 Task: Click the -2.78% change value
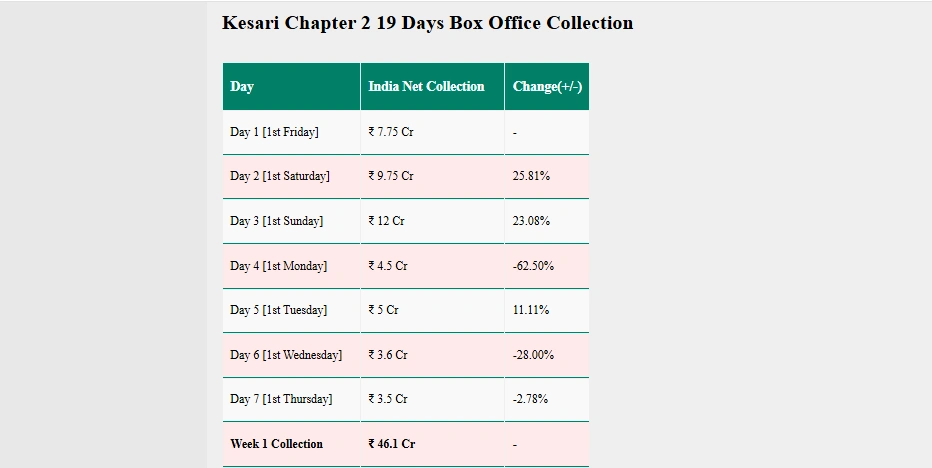coord(530,399)
